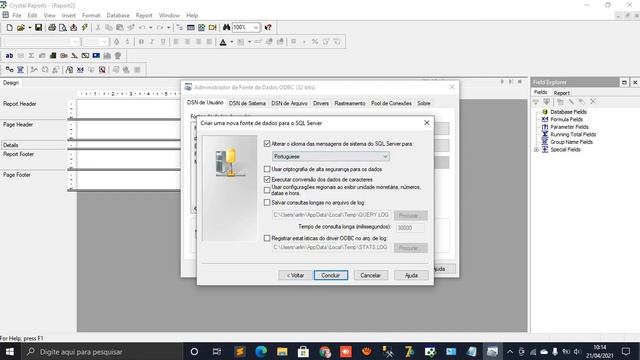Viewport: 640px width, 360px height.
Task: Click the binoculars Find icon
Action: pyautogui.click(x=227, y=27)
